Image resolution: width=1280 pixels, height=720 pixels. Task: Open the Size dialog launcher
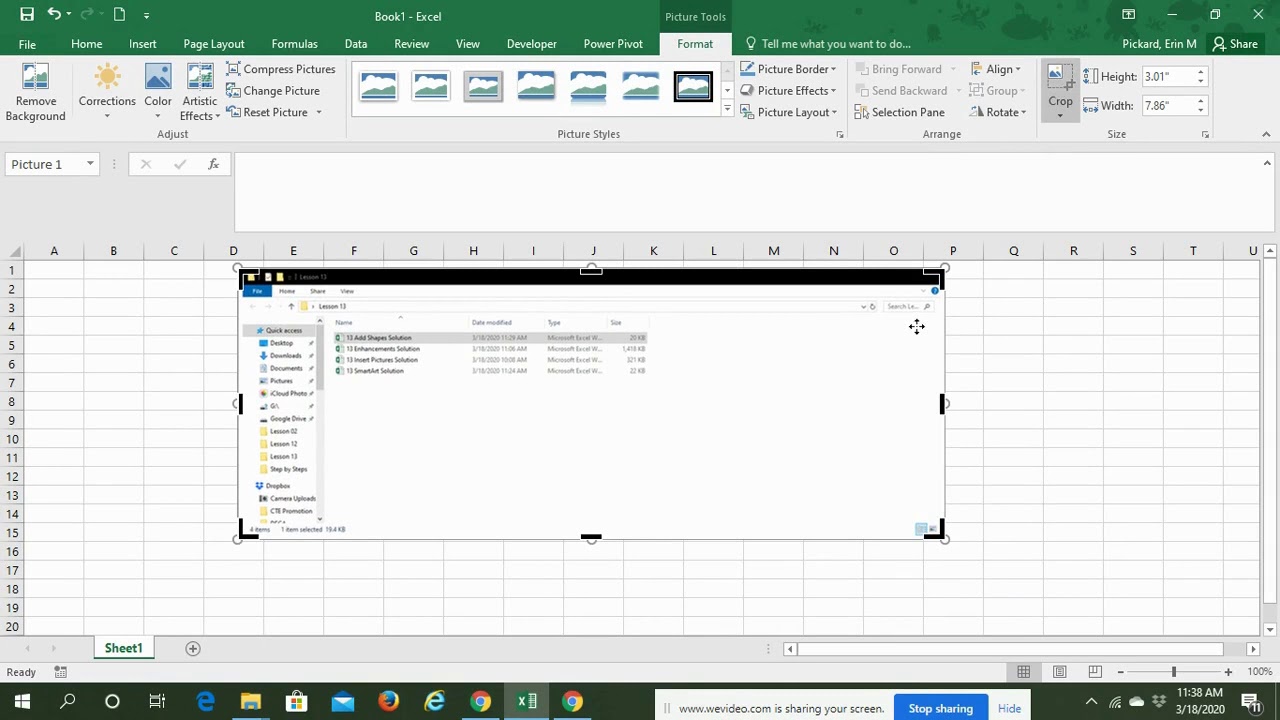pyautogui.click(x=1205, y=134)
